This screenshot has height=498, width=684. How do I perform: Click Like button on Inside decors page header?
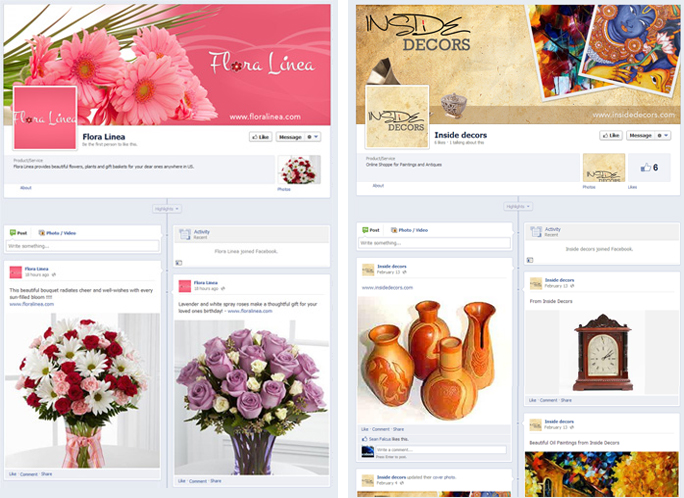pos(611,135)
